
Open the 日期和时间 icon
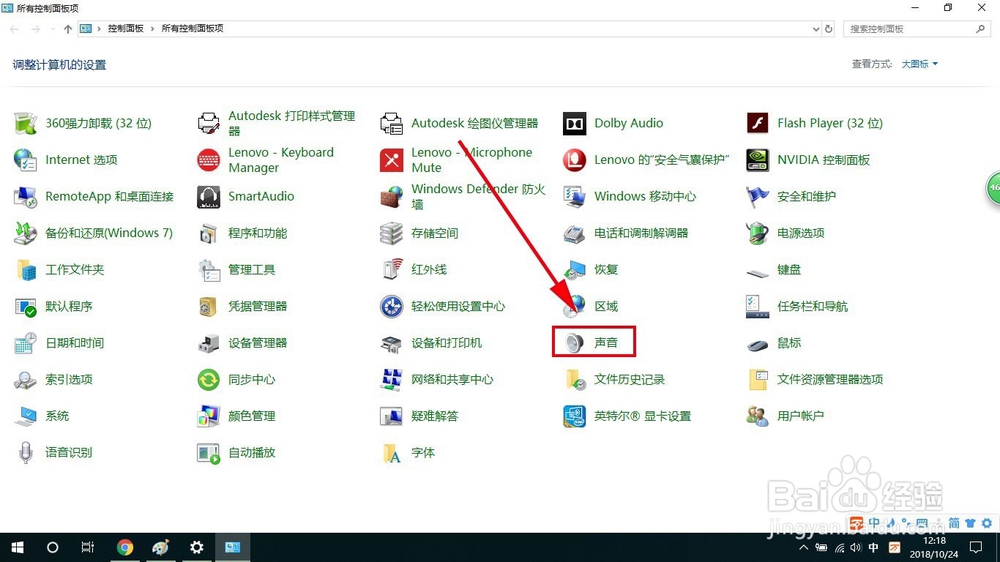26,343
